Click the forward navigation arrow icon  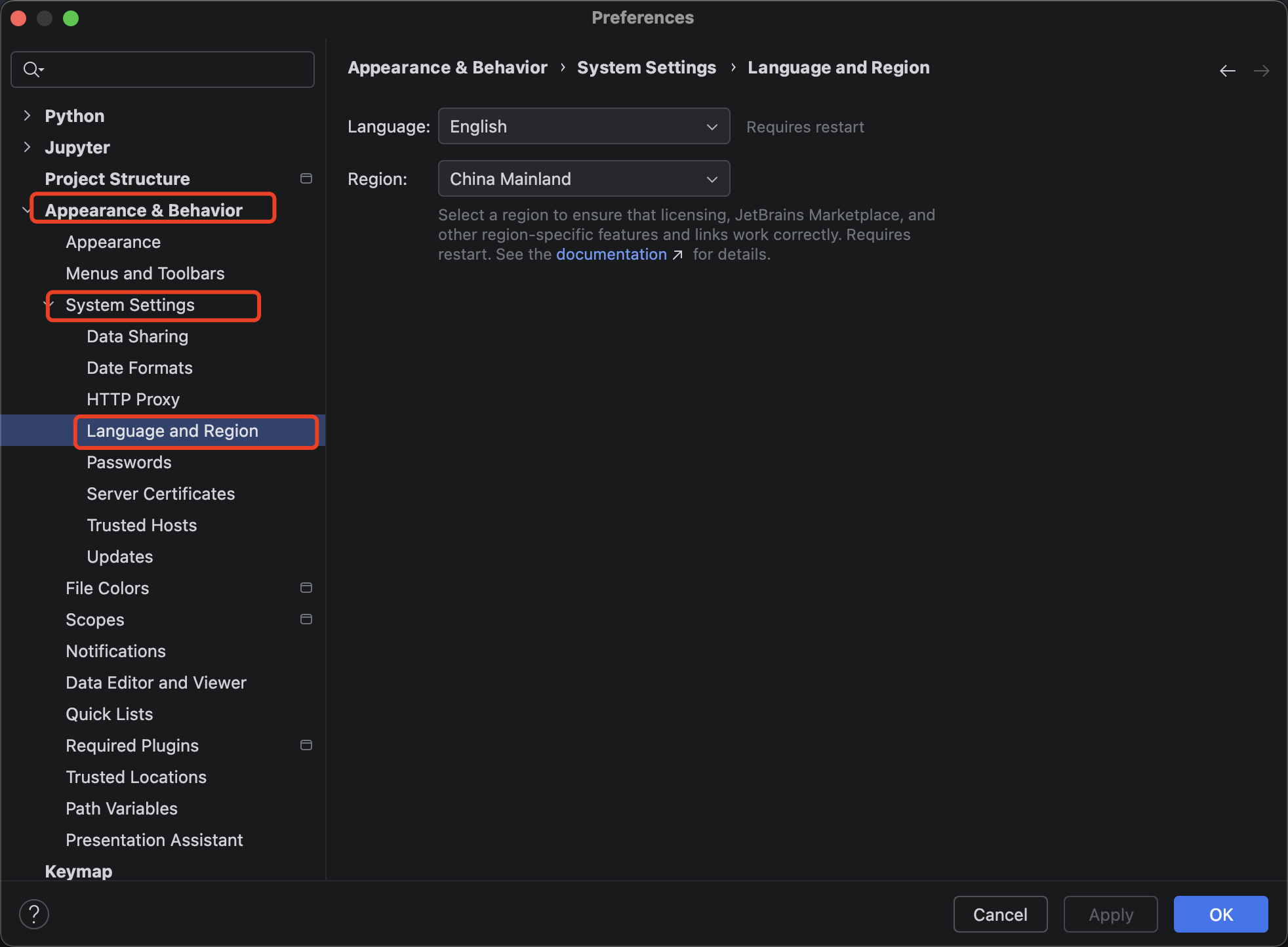pyautogui.click(x=1261, y=70)
